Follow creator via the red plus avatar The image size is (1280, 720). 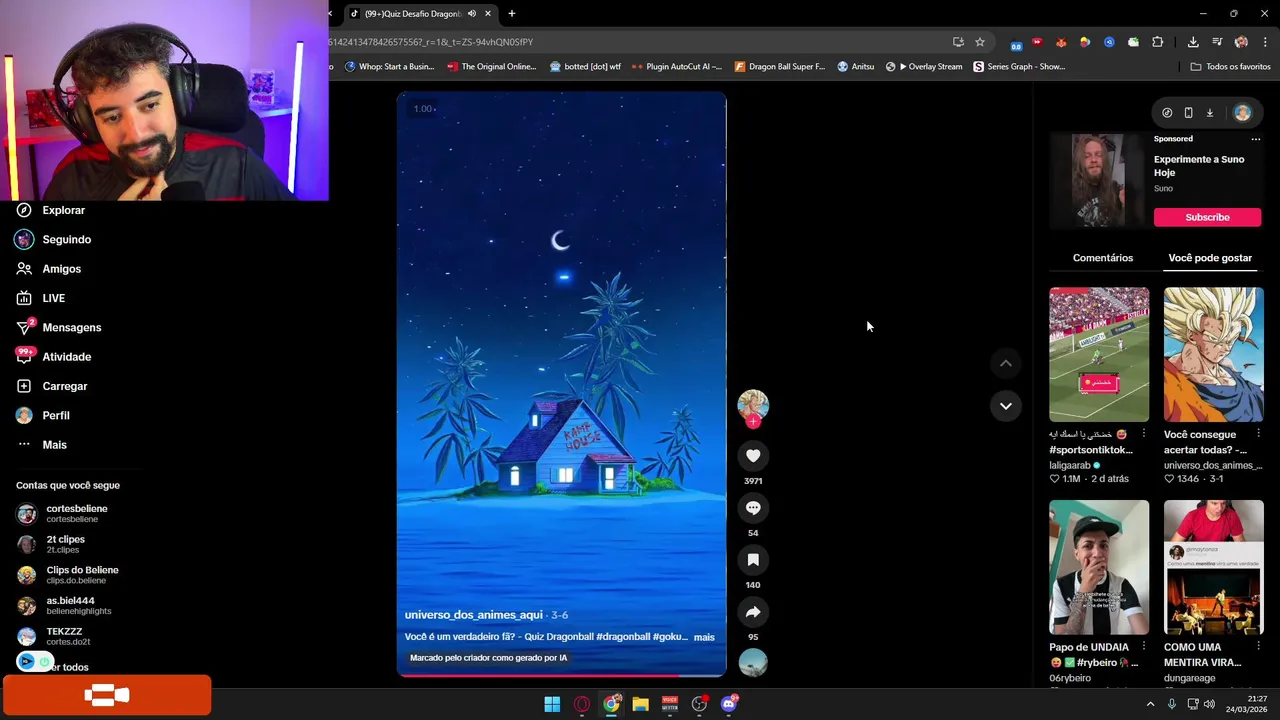click(x=753, y=422)
